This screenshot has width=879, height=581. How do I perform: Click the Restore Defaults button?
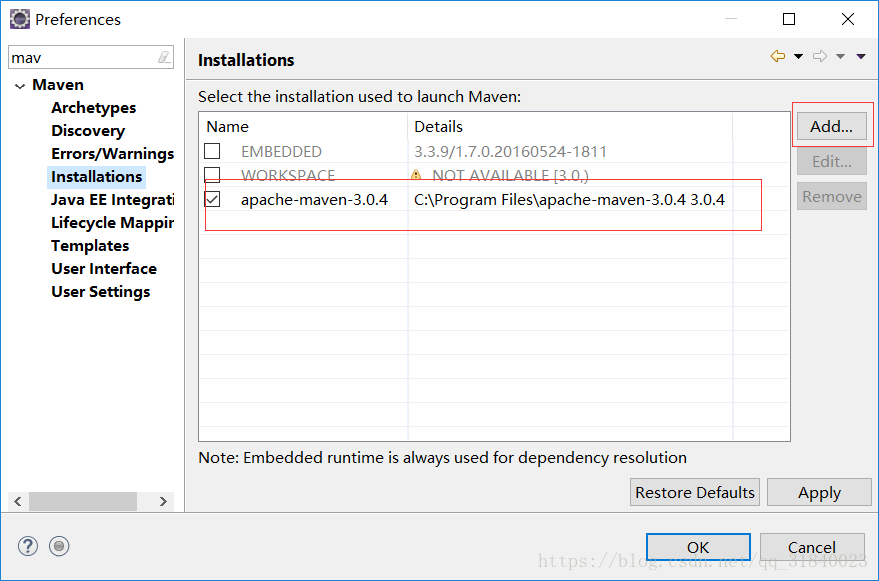pos(695,492)
